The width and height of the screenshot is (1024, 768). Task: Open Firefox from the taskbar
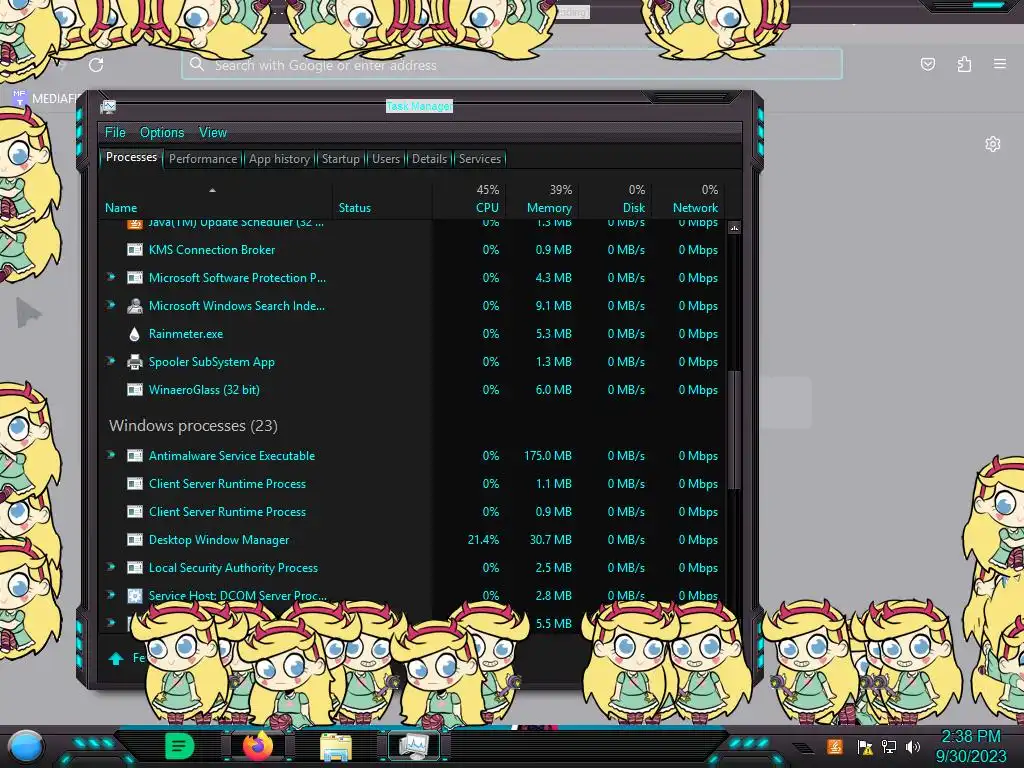pyautogui.click(x=258, y=746)
